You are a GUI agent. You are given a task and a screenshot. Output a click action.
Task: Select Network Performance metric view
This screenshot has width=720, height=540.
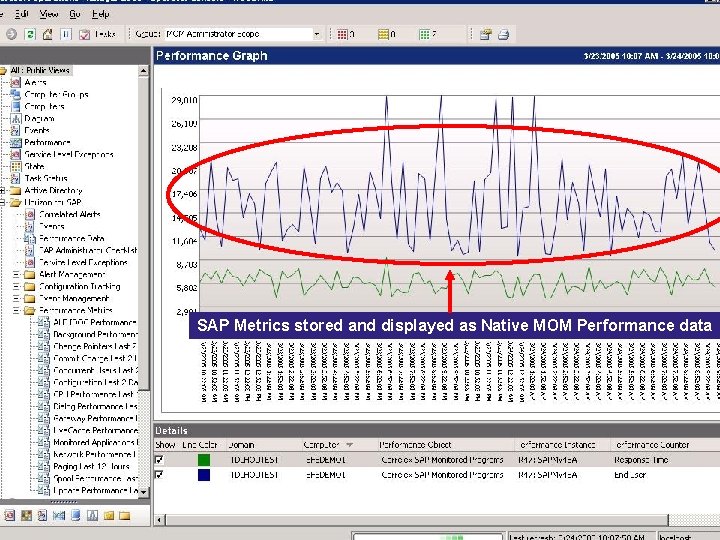click(x=95, y=454)
